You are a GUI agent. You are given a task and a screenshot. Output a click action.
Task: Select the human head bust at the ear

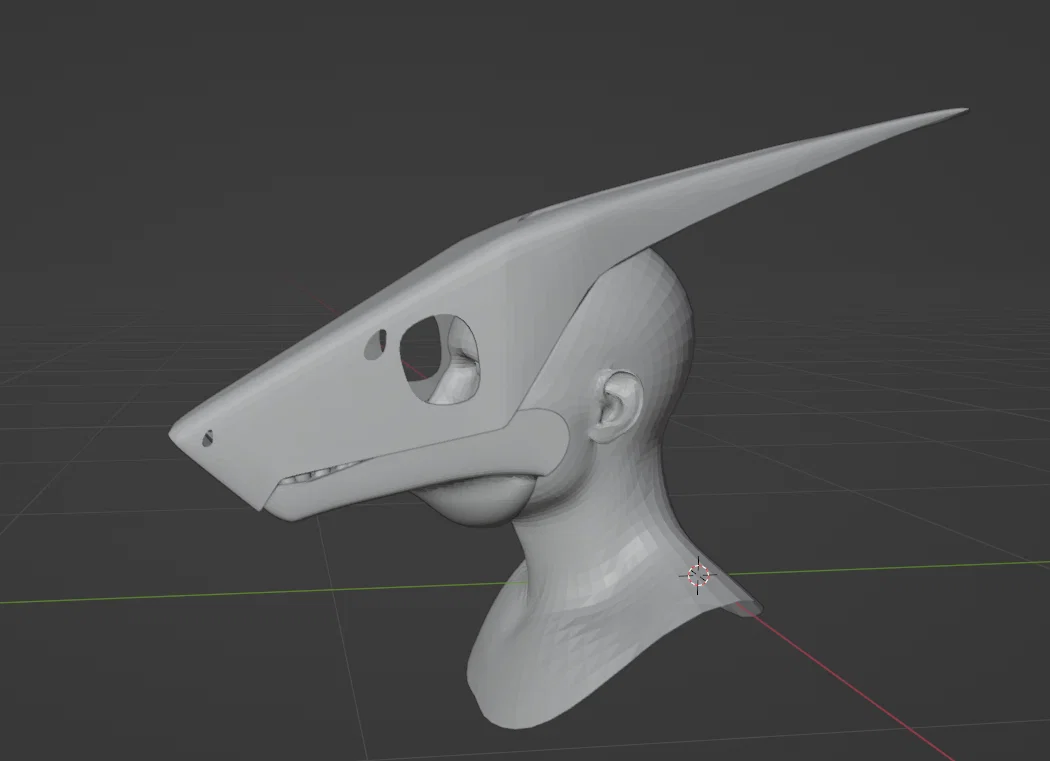[x=616, y=405]
